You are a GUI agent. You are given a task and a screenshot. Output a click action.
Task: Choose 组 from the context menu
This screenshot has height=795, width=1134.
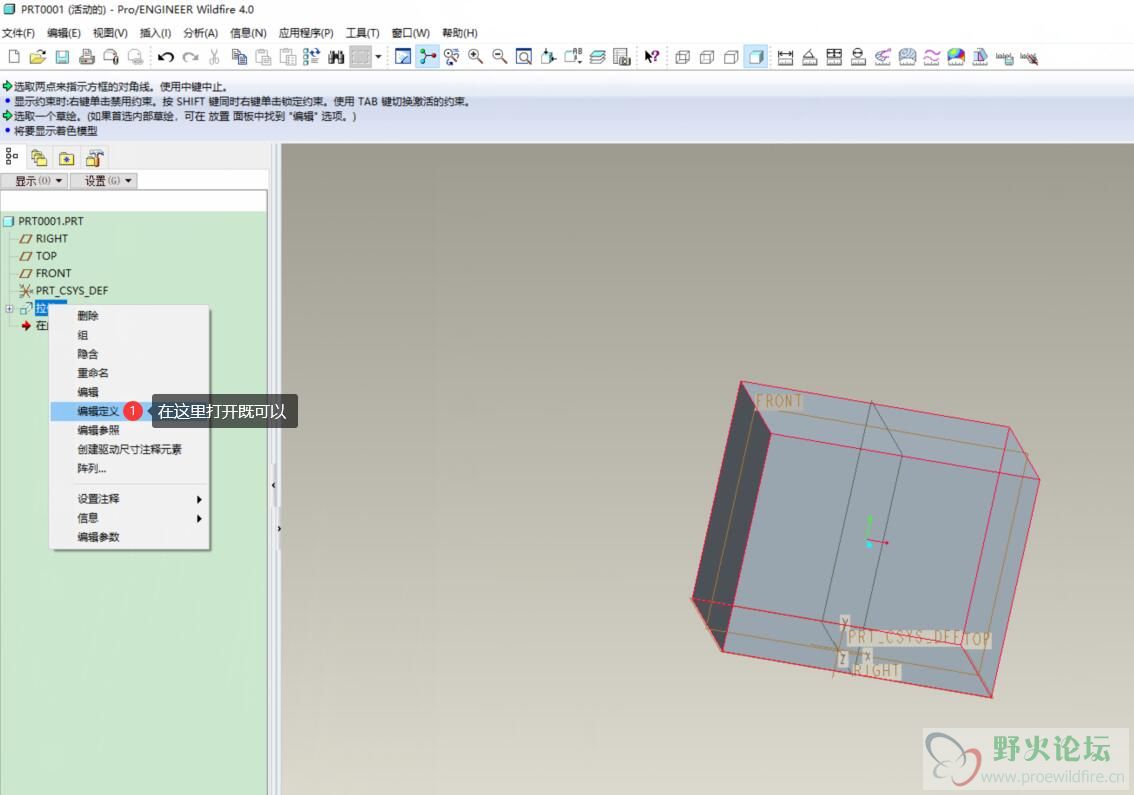pos(130,335)
